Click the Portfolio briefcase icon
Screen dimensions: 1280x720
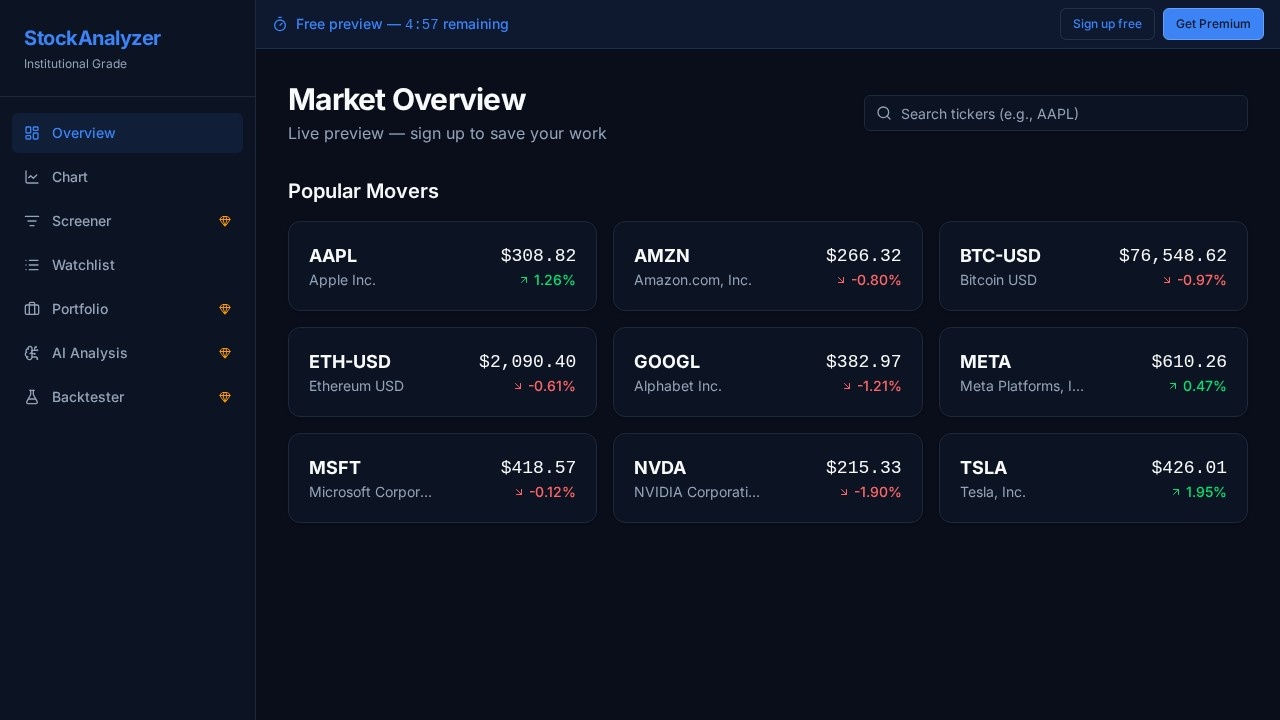tap(32, 309)
